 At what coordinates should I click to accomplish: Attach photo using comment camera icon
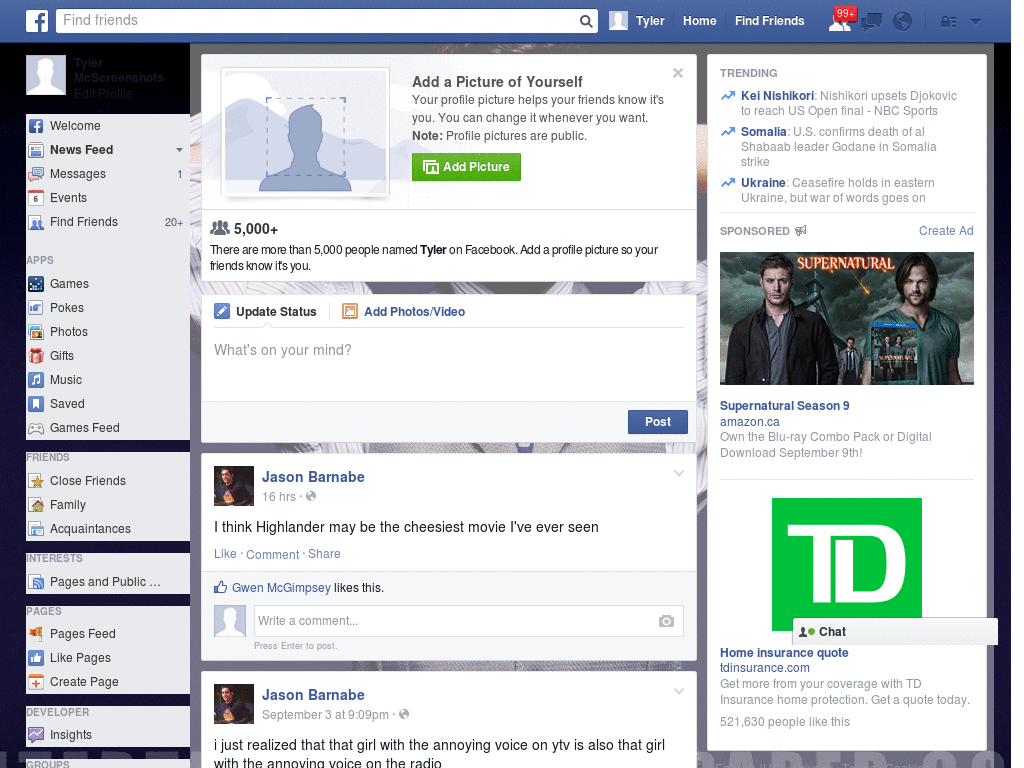tap(666, 621)
